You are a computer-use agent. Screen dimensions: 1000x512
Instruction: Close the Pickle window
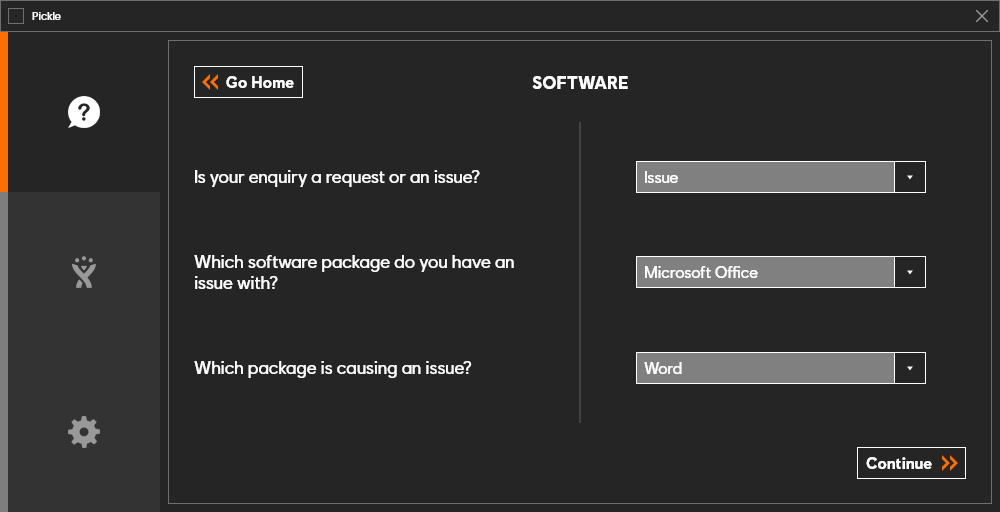[982, 16]
